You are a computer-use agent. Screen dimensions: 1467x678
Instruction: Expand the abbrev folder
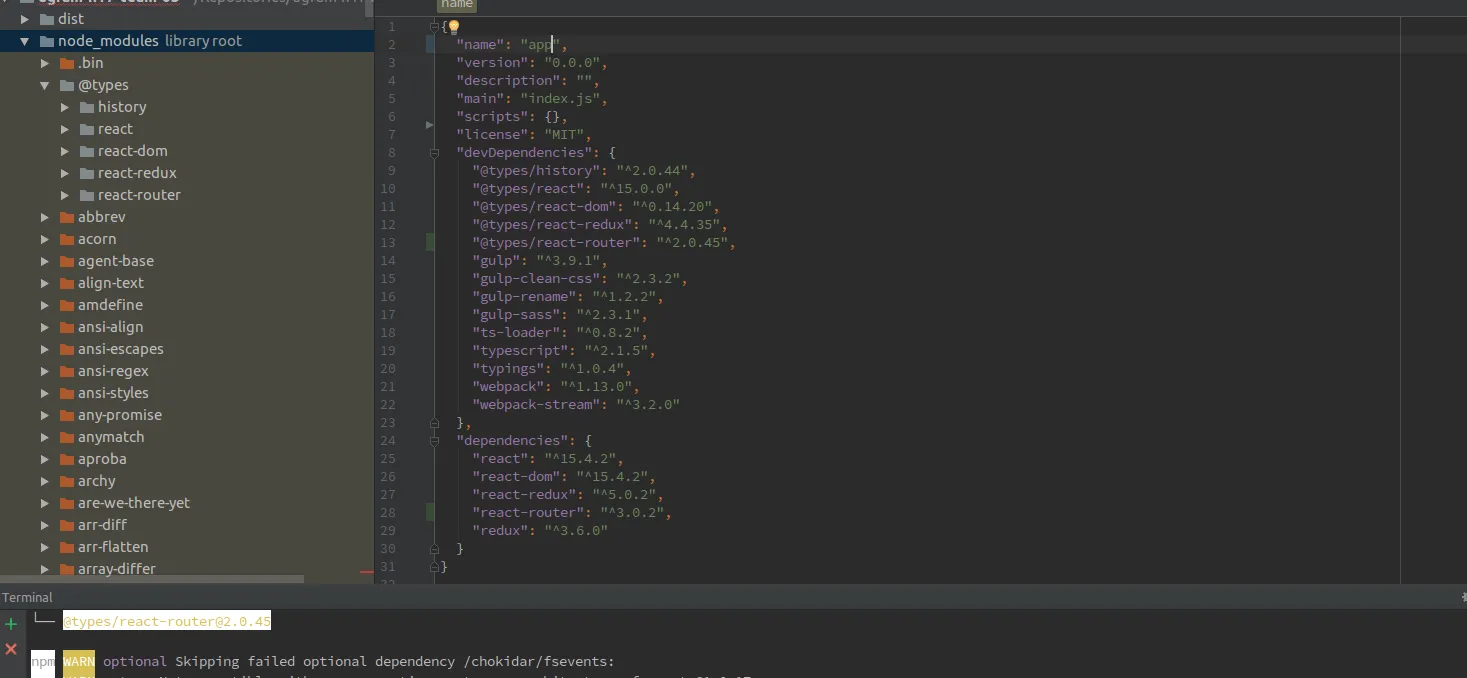45,217
